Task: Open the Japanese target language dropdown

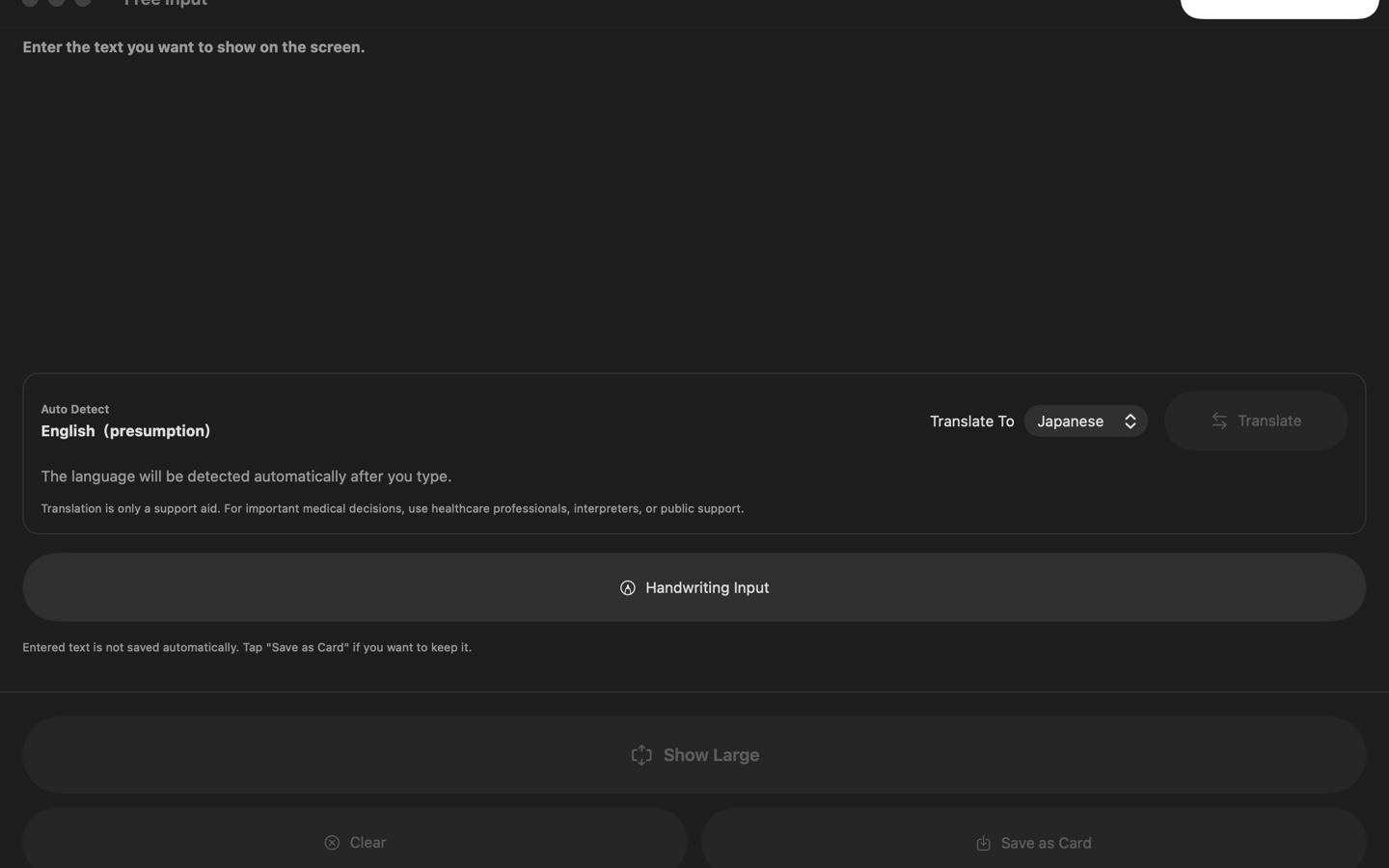Action: [1085, 421]
